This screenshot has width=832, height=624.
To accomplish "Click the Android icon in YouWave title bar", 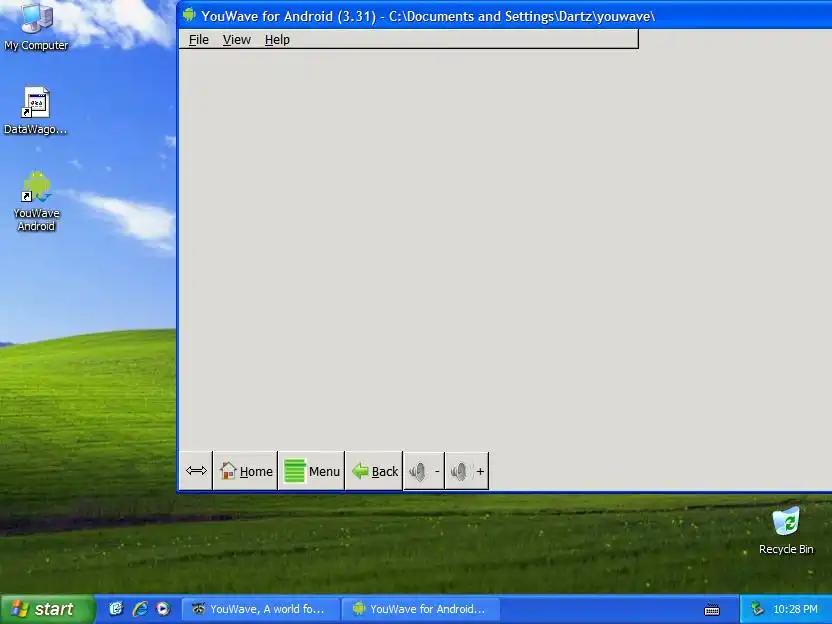I will pos(189,15).
